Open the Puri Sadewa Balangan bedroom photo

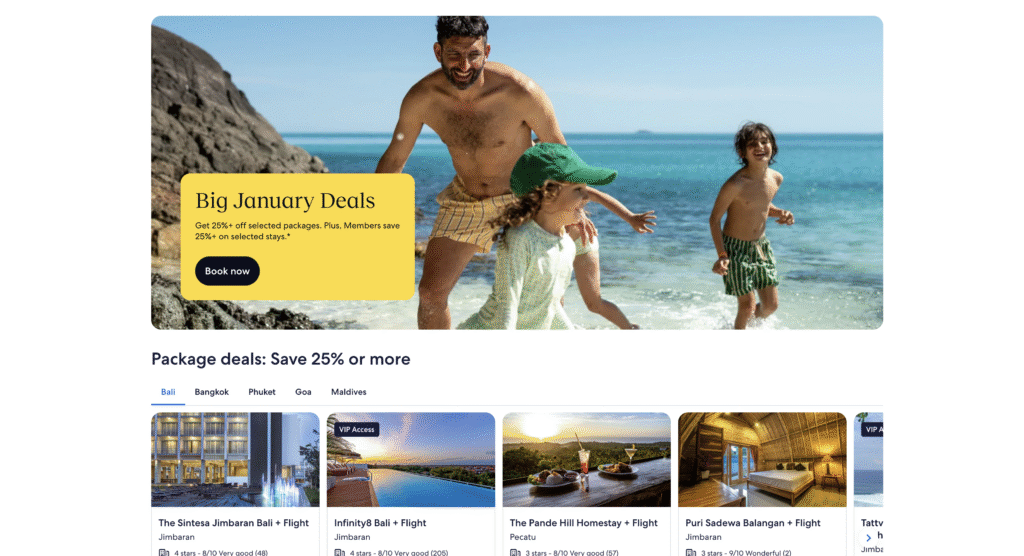762,459
